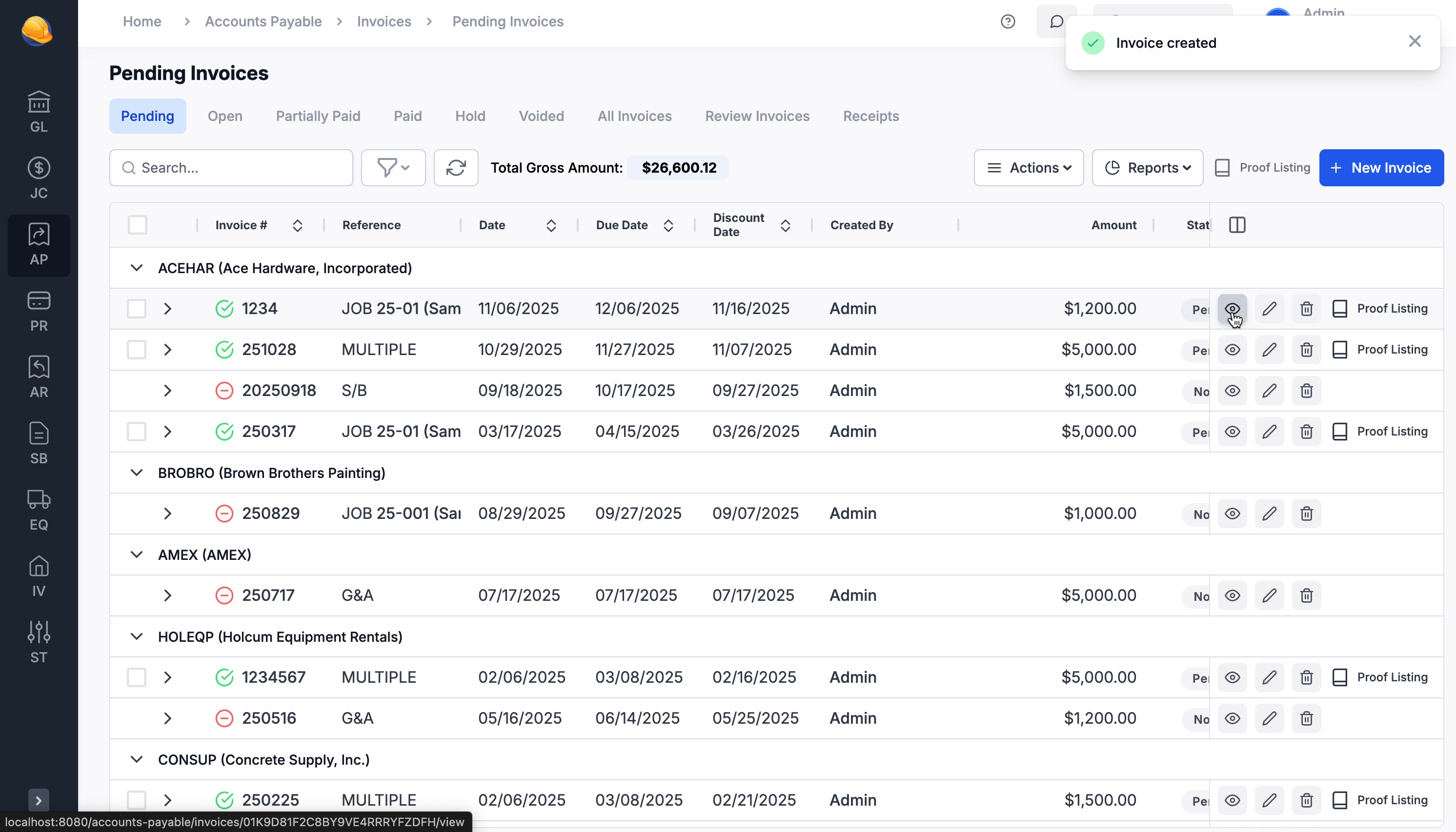Open Job Cost JC sidebar icon
The height and width of the screenshot is (832, 1456).
pyautogui.click(x=39, y=178)
